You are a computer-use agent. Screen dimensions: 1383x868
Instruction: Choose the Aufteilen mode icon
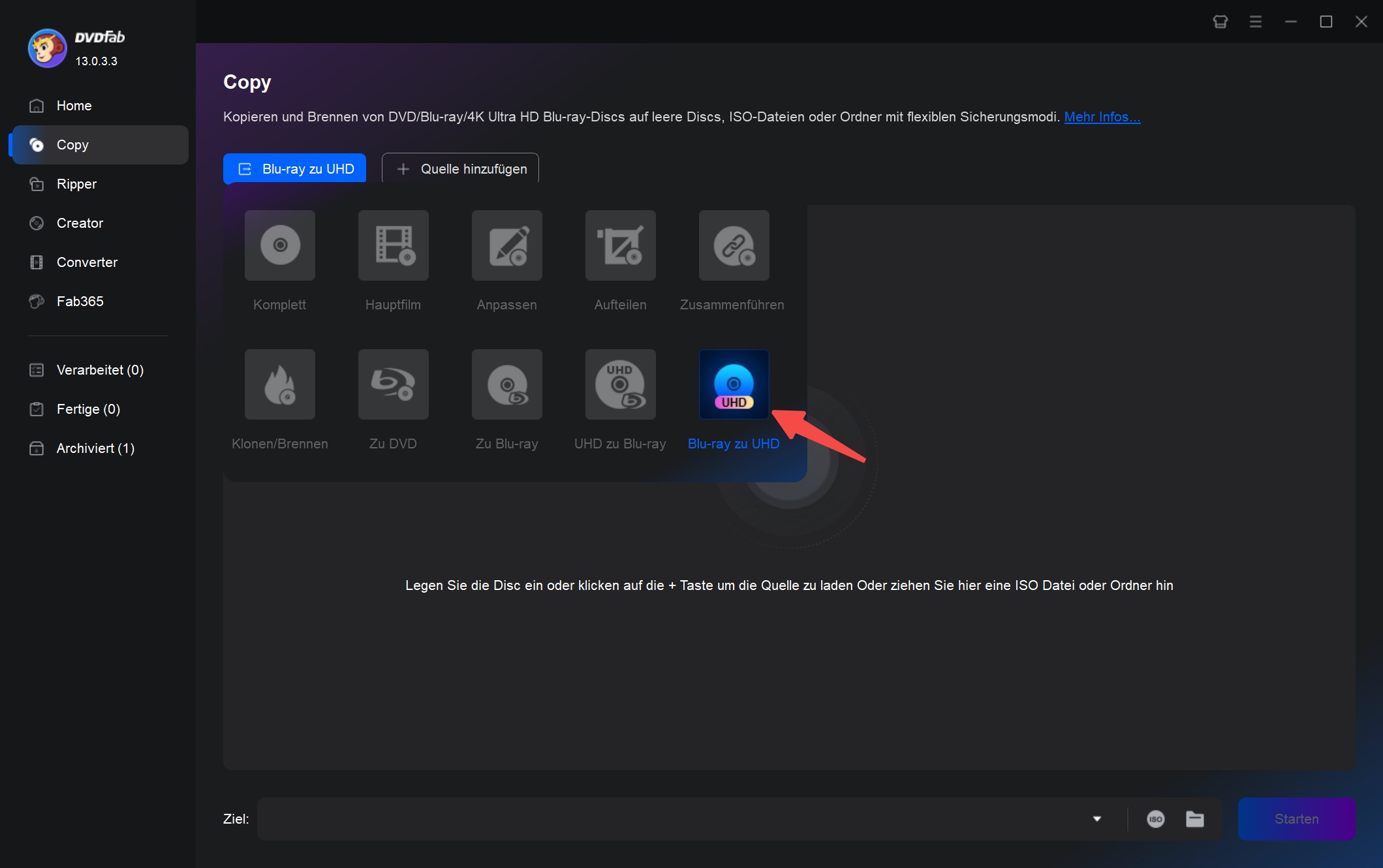(x=621, y=245)
